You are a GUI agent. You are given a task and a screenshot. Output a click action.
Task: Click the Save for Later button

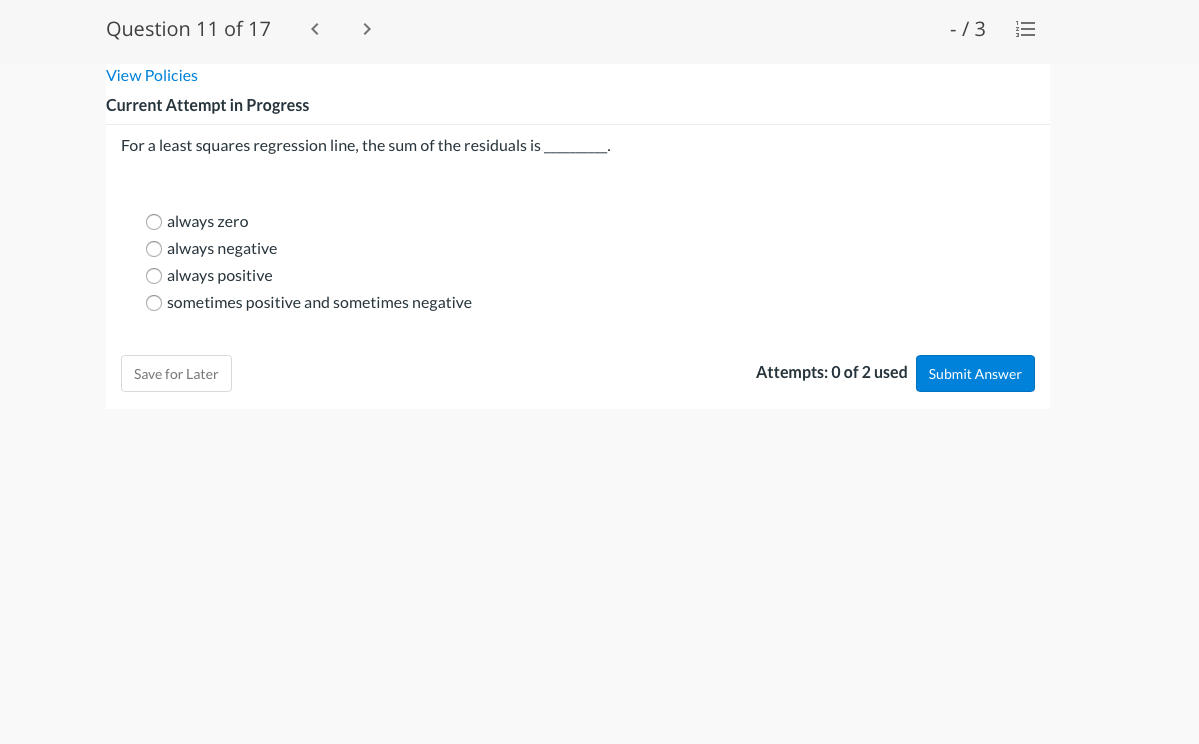pyautogui.click(x=176, y=374)
